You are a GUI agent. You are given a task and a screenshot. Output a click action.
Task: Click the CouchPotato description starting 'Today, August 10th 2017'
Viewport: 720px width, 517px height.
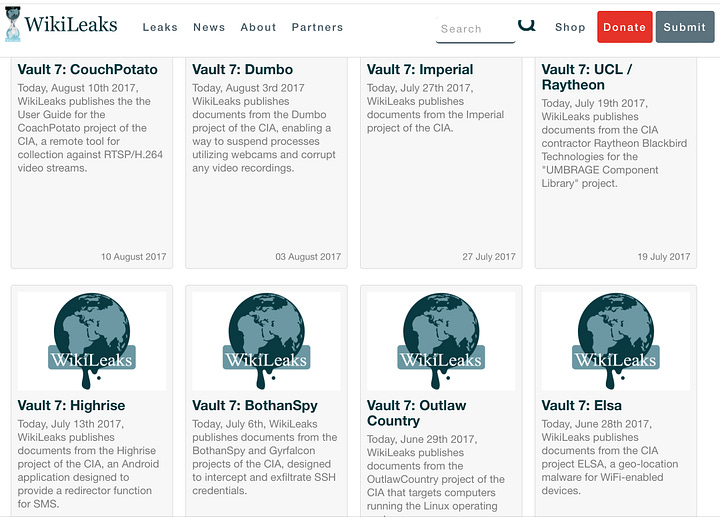click(90, 128)
